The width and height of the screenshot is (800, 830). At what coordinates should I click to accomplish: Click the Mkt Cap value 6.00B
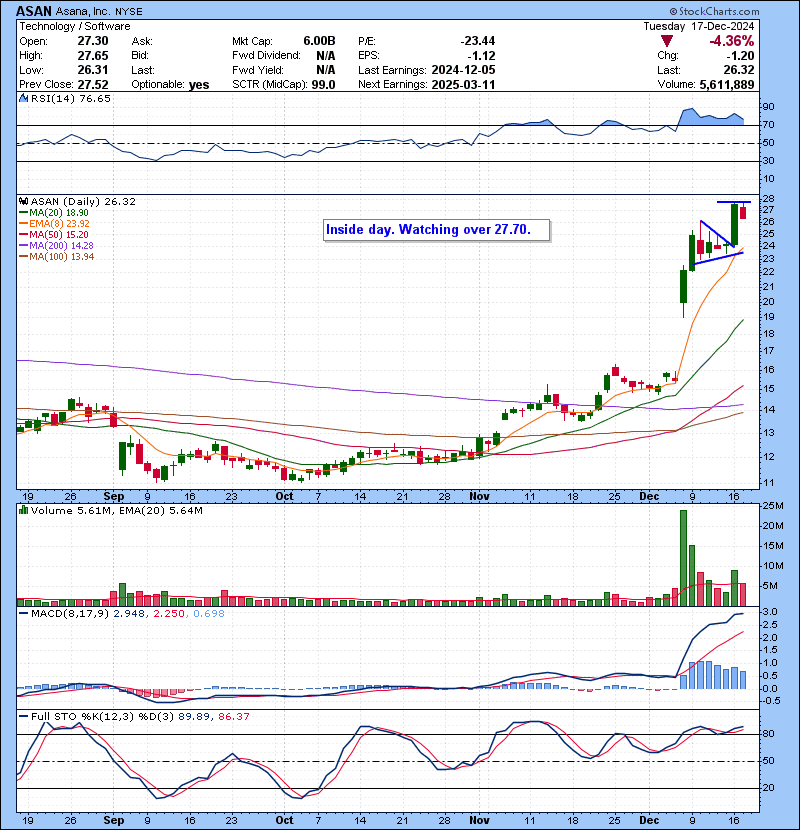(x=319, y=41)
